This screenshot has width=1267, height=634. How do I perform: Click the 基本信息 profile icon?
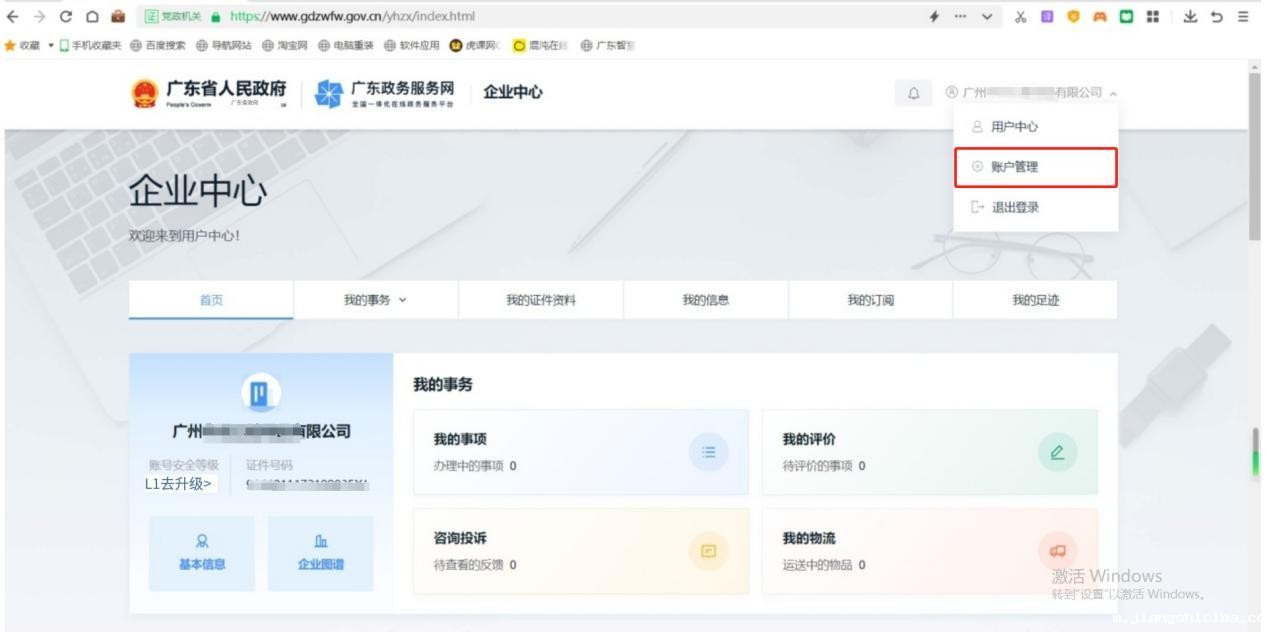(x=200, y=539)
